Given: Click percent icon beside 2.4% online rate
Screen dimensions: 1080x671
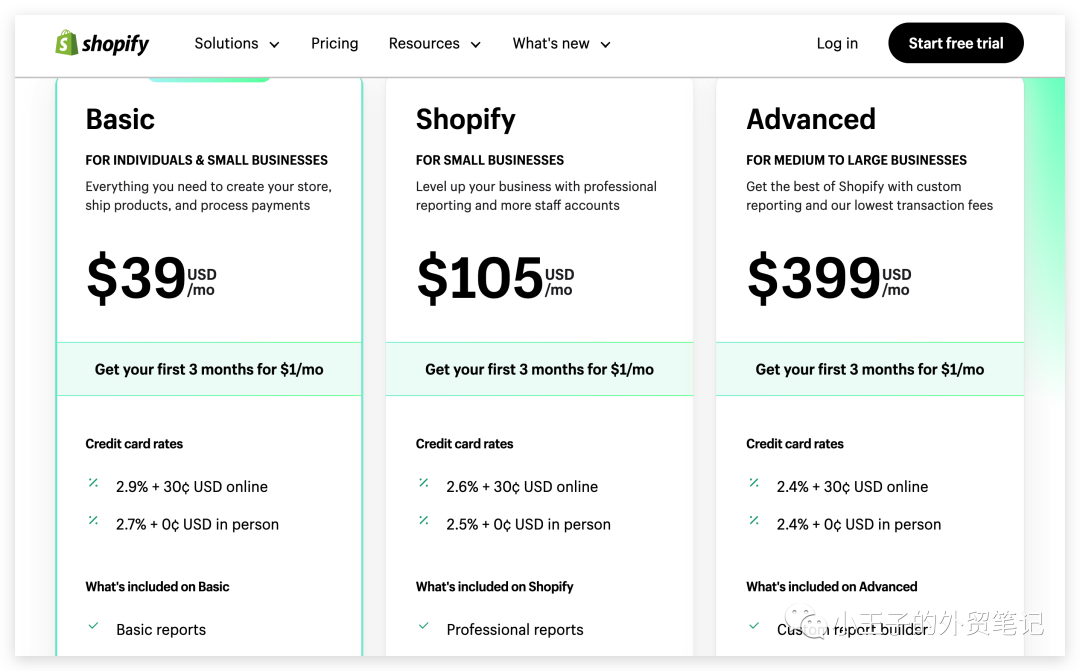Looking at the screenshot, I should tap(754, 483).
